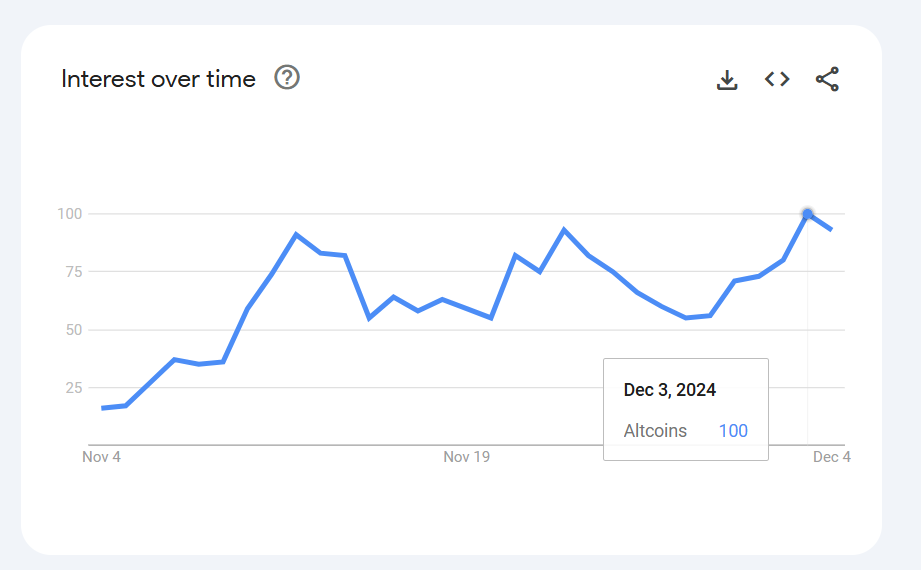Click the line's lowest dip between Nov 19 and Dec 4
Screen dimensions: 921x570
(x=686, y=318)
